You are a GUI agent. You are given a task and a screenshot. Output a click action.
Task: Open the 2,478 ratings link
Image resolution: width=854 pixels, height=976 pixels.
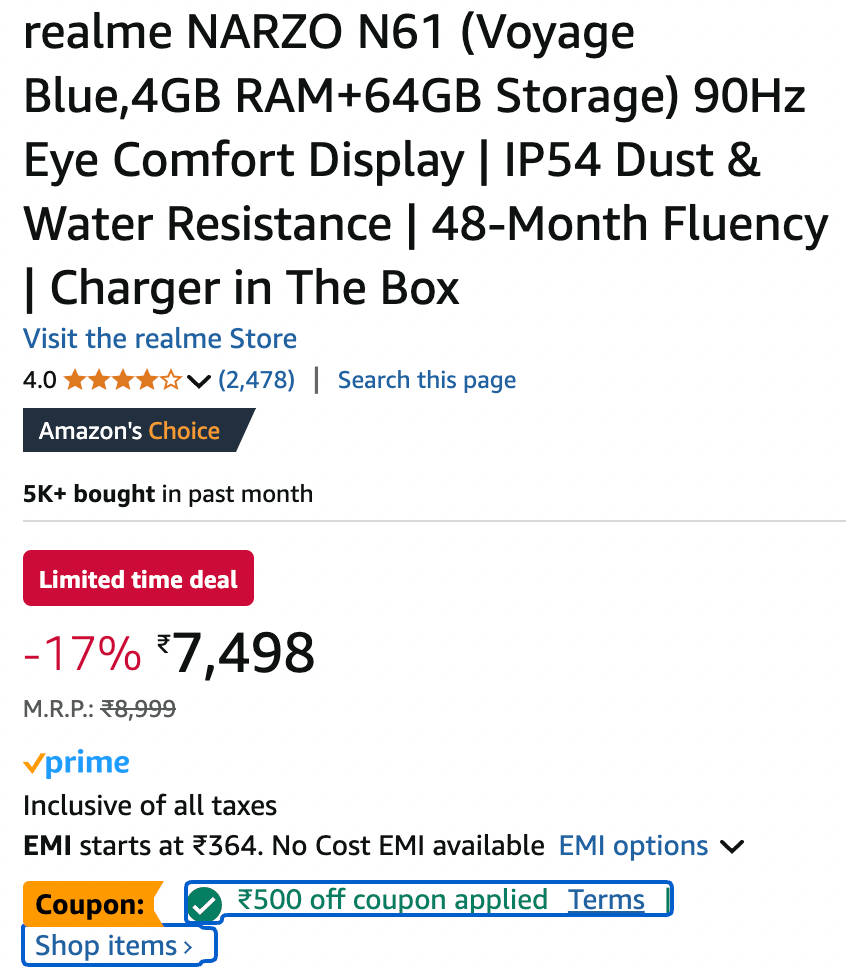click(x=256, y=380)
